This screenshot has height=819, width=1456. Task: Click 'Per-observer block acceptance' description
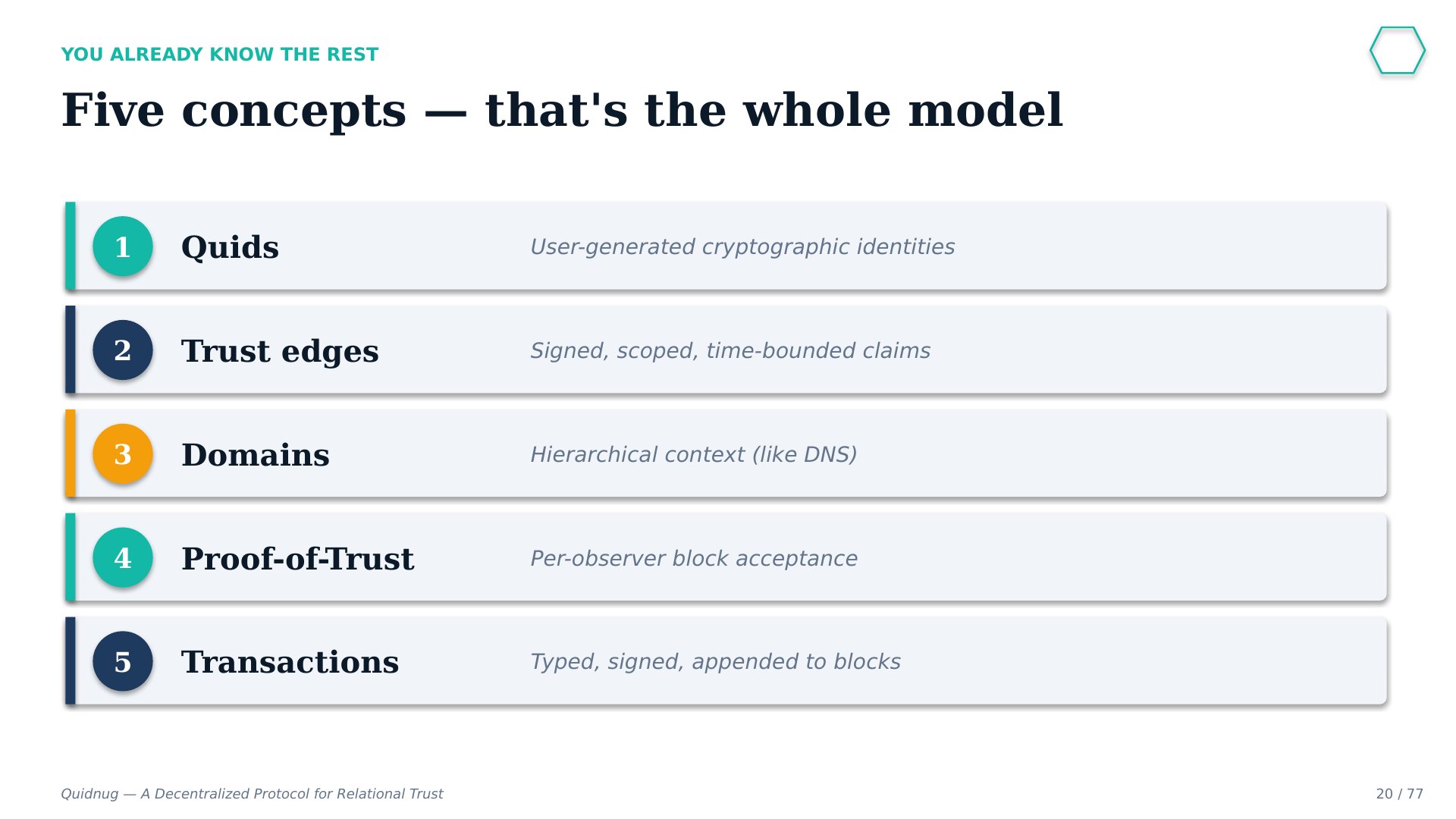pos(694,559)
